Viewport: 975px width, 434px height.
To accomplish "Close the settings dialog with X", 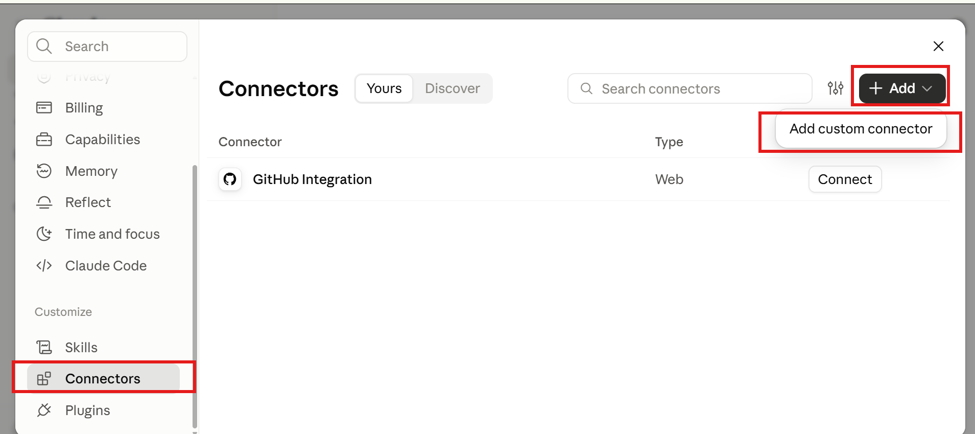I will click(938, 46).
